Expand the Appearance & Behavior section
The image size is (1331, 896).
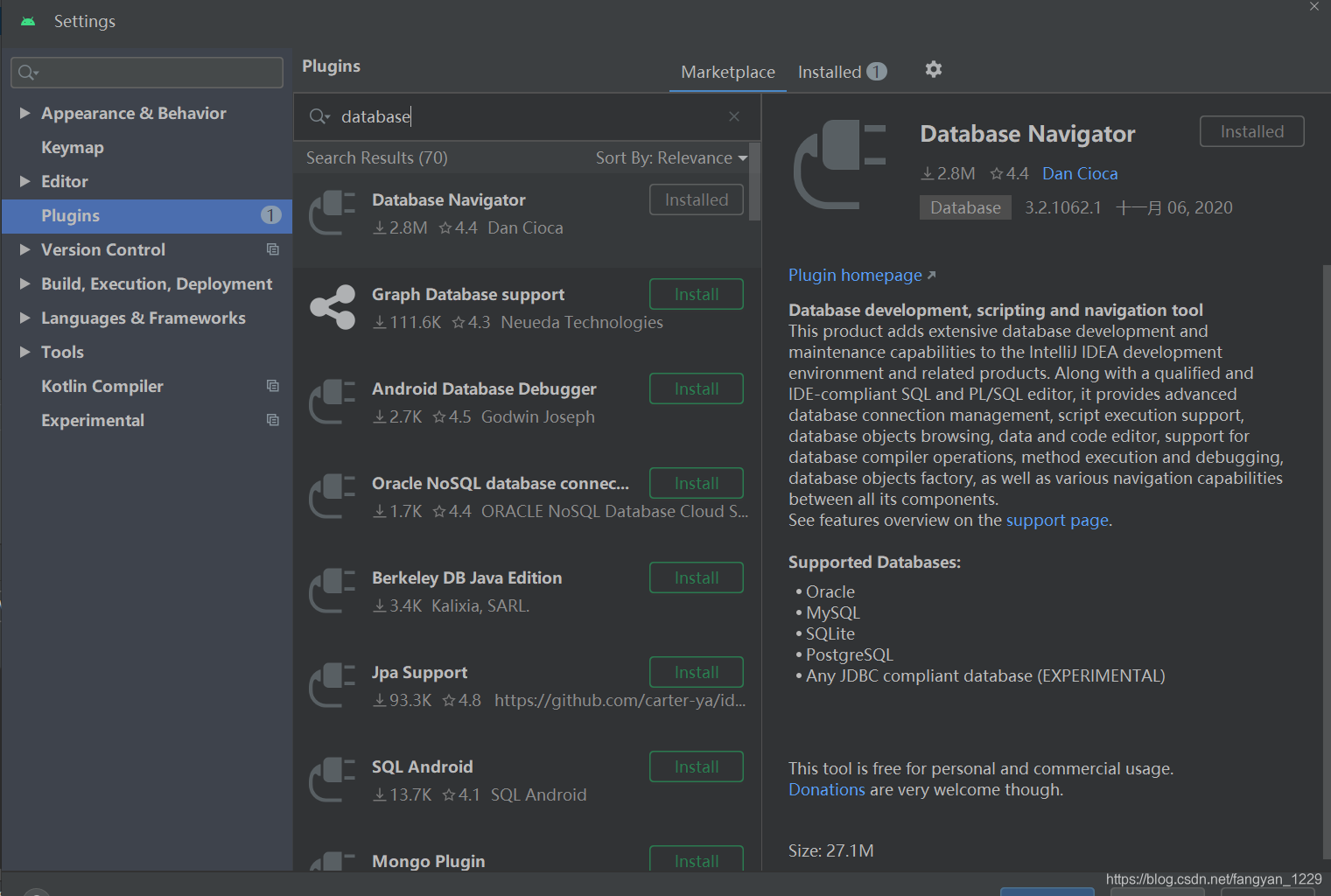[25, 113]
